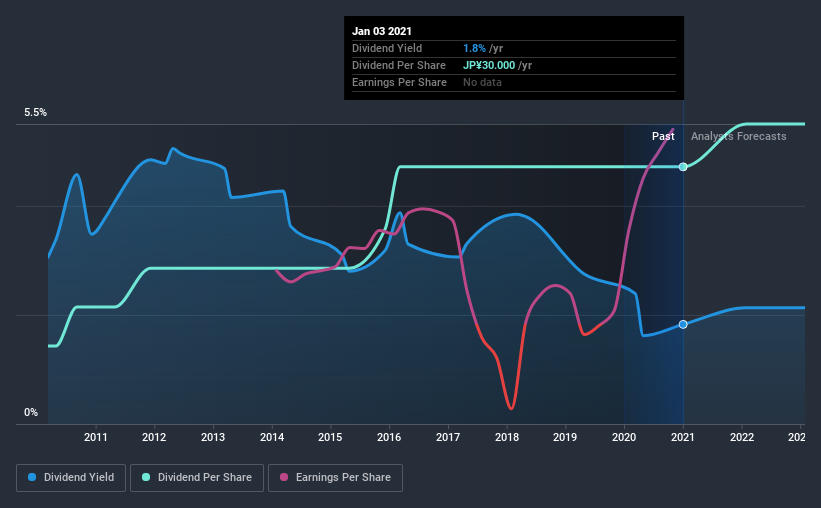The image size is (821, 508).
Task: Click the 1.8% dividend yield value in tooltip
Action: pos(474,48)
